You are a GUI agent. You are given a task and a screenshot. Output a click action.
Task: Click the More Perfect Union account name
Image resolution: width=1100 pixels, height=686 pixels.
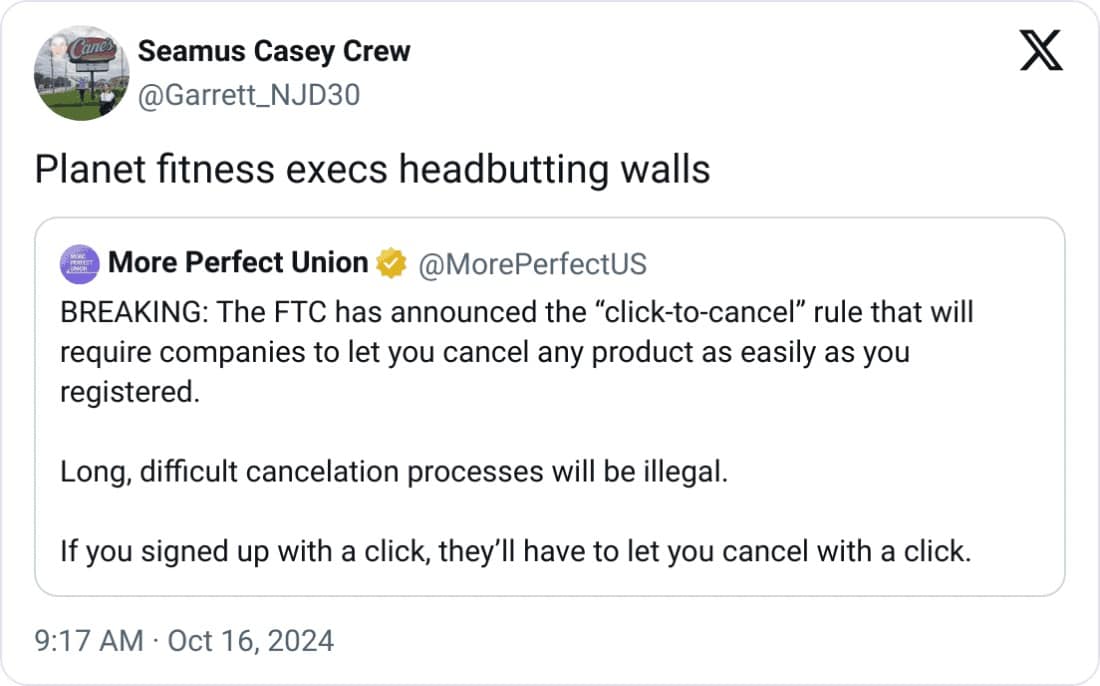click(x=238, y=263)
